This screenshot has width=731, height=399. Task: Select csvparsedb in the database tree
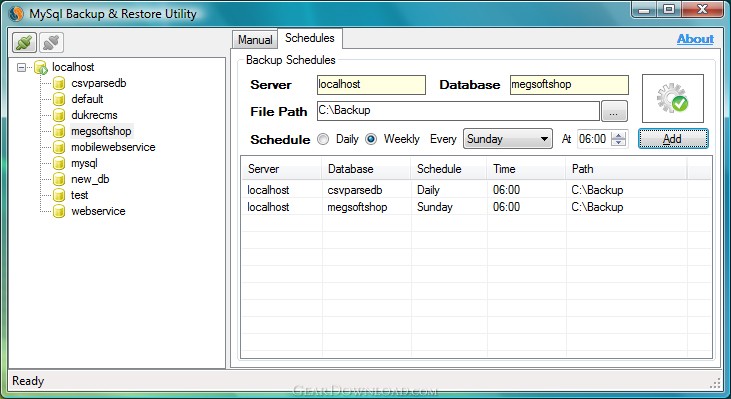click(99, 83)
